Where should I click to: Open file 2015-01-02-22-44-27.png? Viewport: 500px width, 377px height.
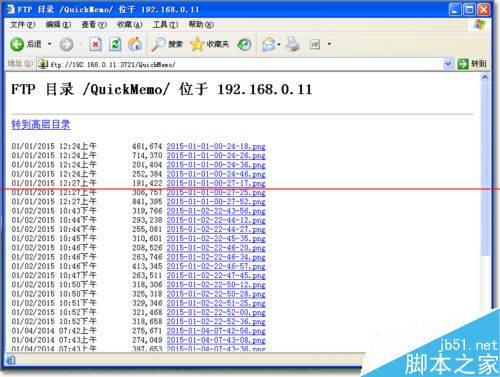tap(216, 229)
